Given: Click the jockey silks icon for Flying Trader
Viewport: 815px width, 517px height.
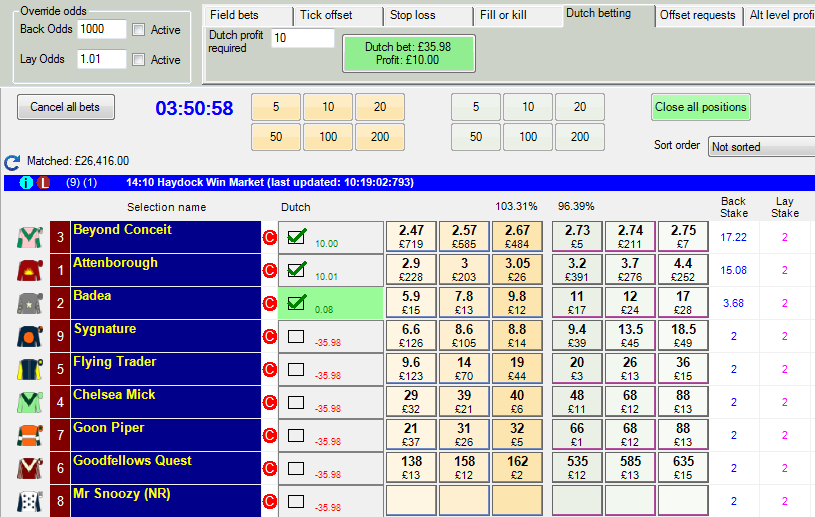Looking at the screenshot, I should [29, 369].
